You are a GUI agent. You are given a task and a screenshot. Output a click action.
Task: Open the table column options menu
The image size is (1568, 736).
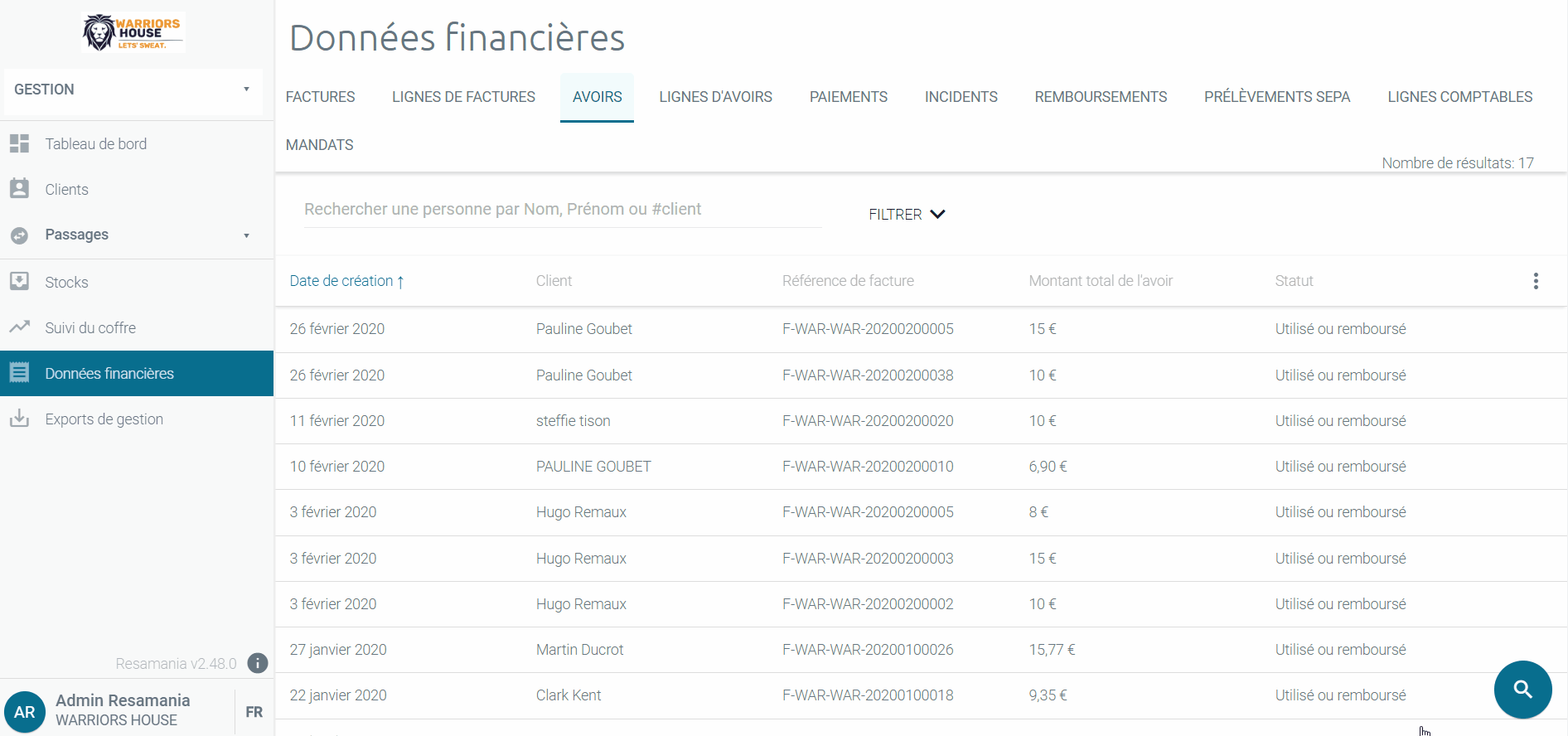(1536, 281)
